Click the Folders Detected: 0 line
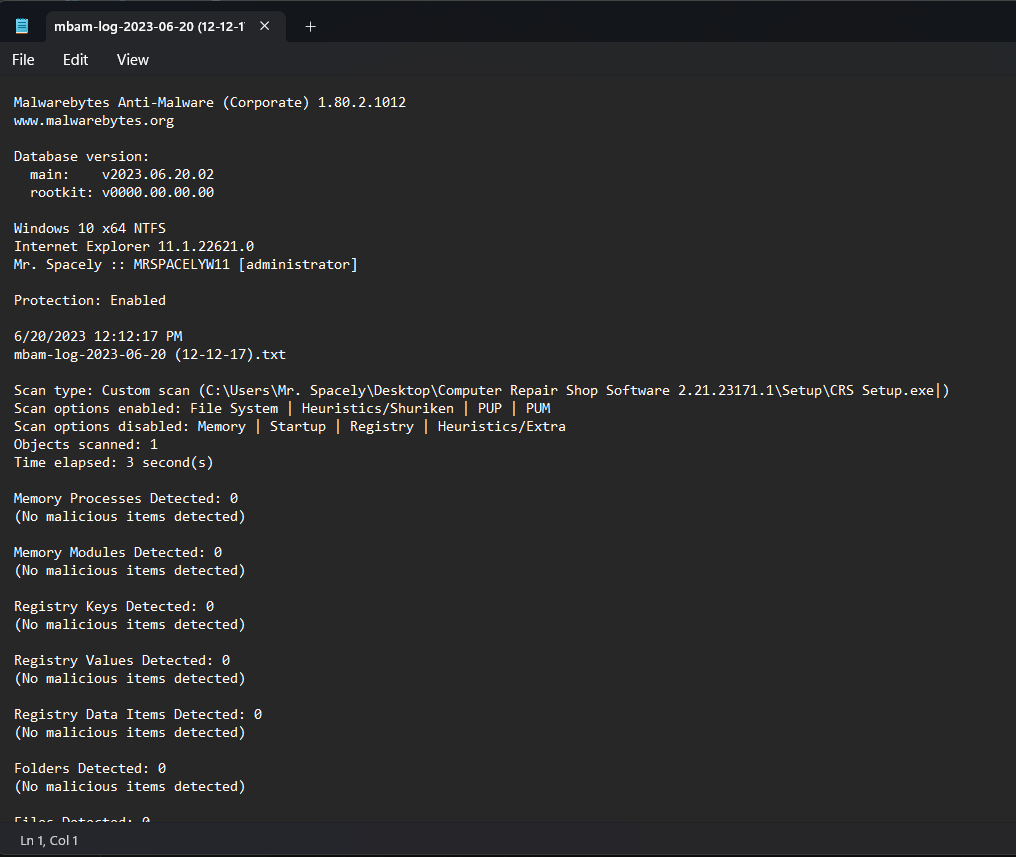 point(90,768)
